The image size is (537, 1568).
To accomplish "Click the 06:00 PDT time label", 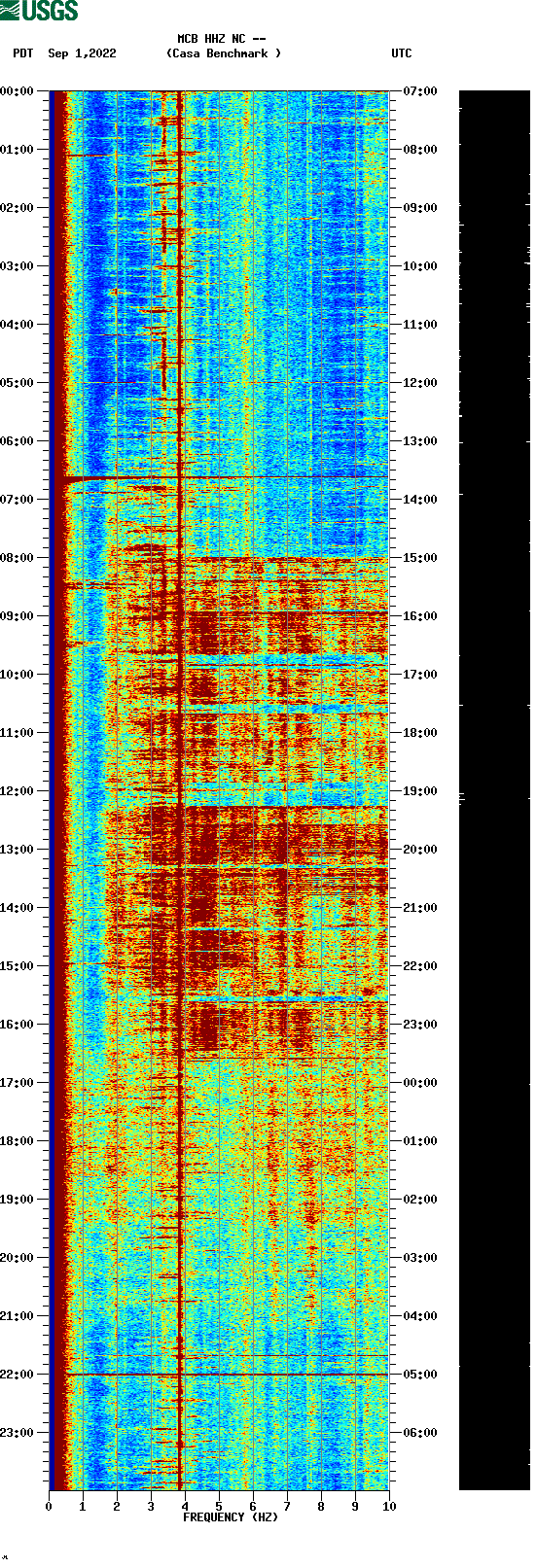I will (18, 441).
